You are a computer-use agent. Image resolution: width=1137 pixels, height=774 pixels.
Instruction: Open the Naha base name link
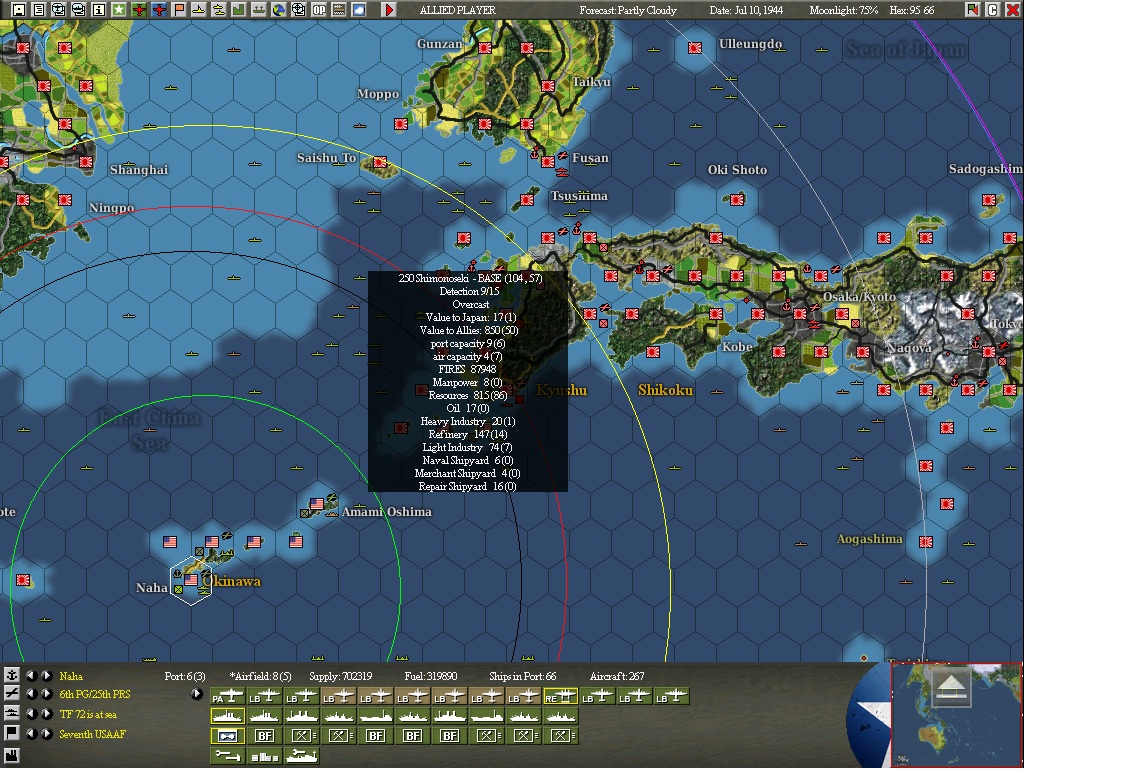pos(71,676)
